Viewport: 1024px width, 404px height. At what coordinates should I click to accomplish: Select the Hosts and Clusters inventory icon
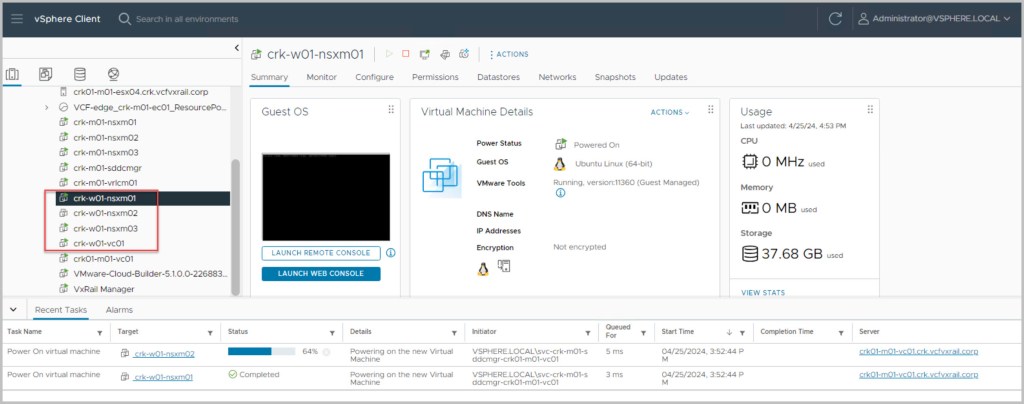point(14,74)
